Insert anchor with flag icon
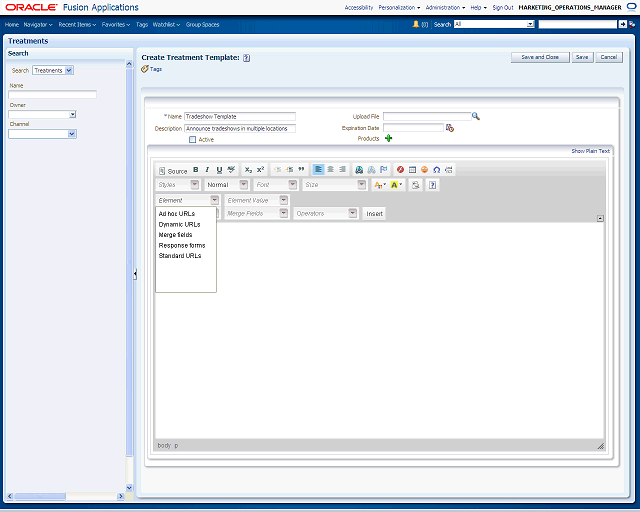This screenshot has height=512, width=640. 384,170
